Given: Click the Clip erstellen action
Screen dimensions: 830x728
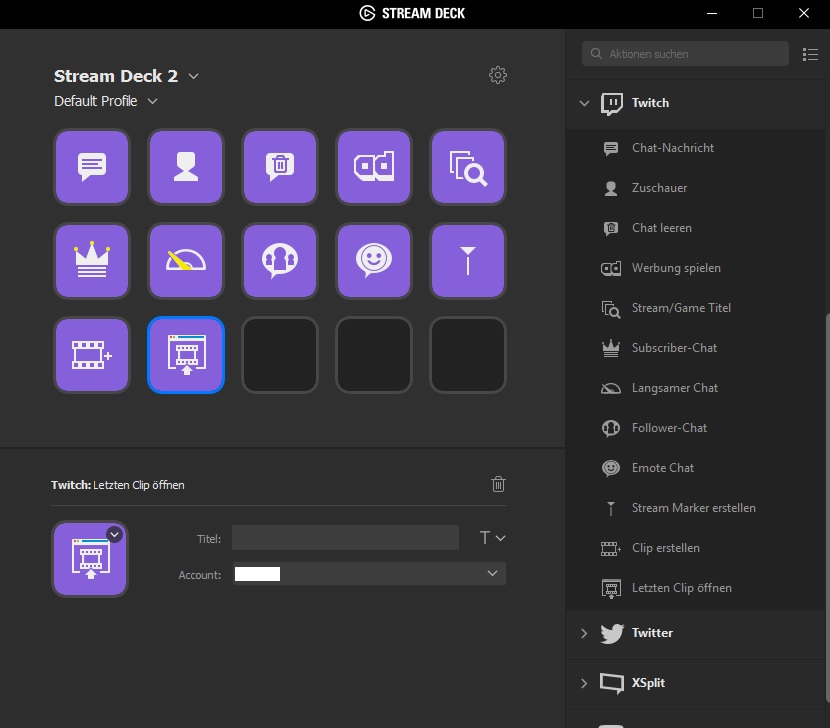Looking at the screenshot, I should (696, 548).
